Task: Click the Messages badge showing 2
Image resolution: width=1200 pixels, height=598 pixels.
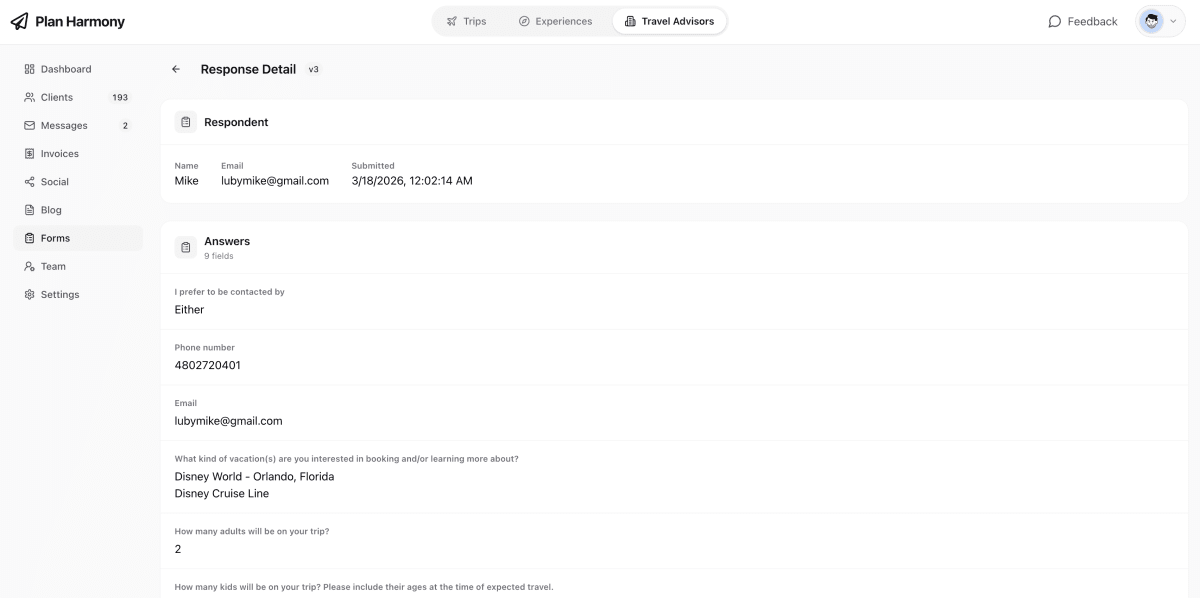Action: tap(125, 126)
